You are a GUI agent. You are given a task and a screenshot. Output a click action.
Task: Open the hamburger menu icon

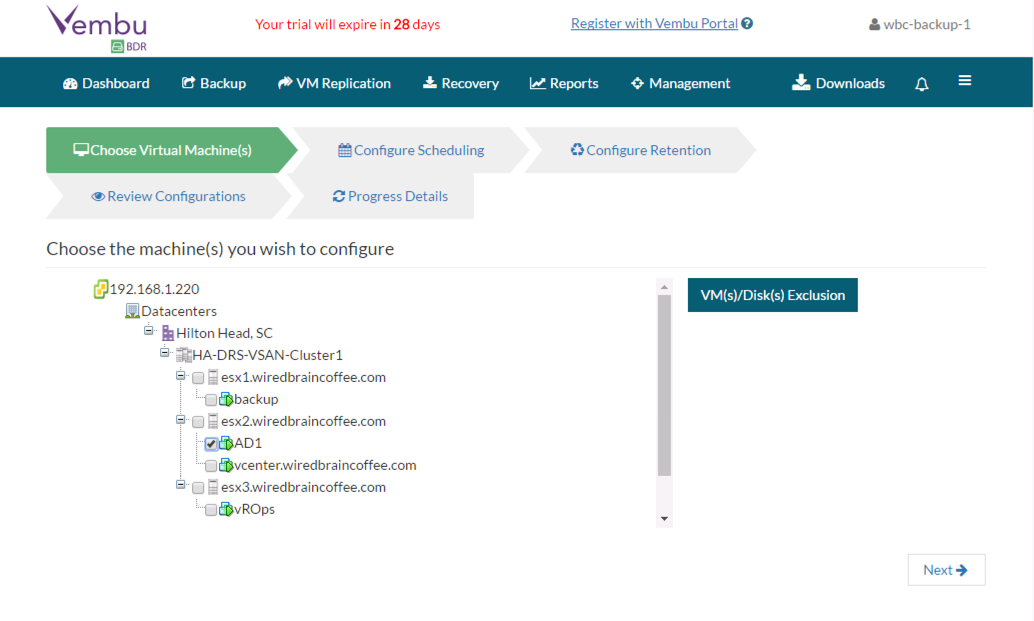[x=964, y=81]
